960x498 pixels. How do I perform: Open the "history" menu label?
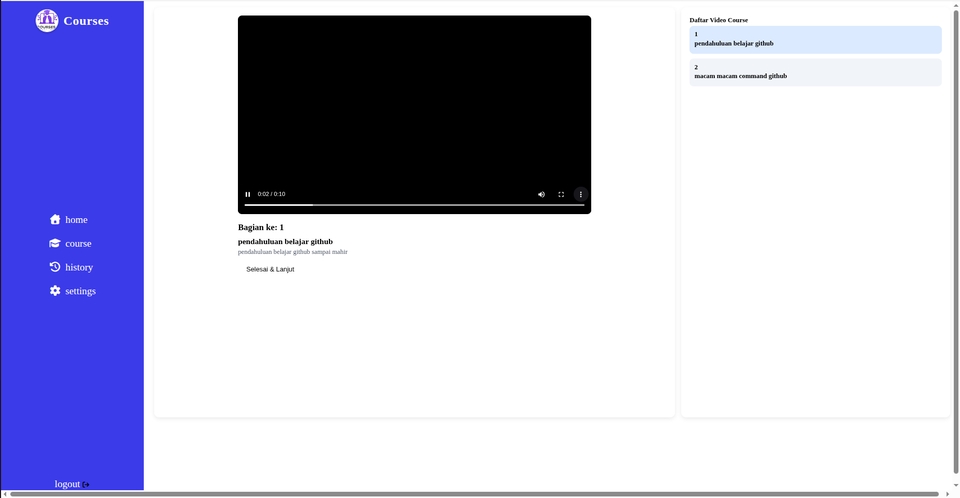(x=79, y=267)
